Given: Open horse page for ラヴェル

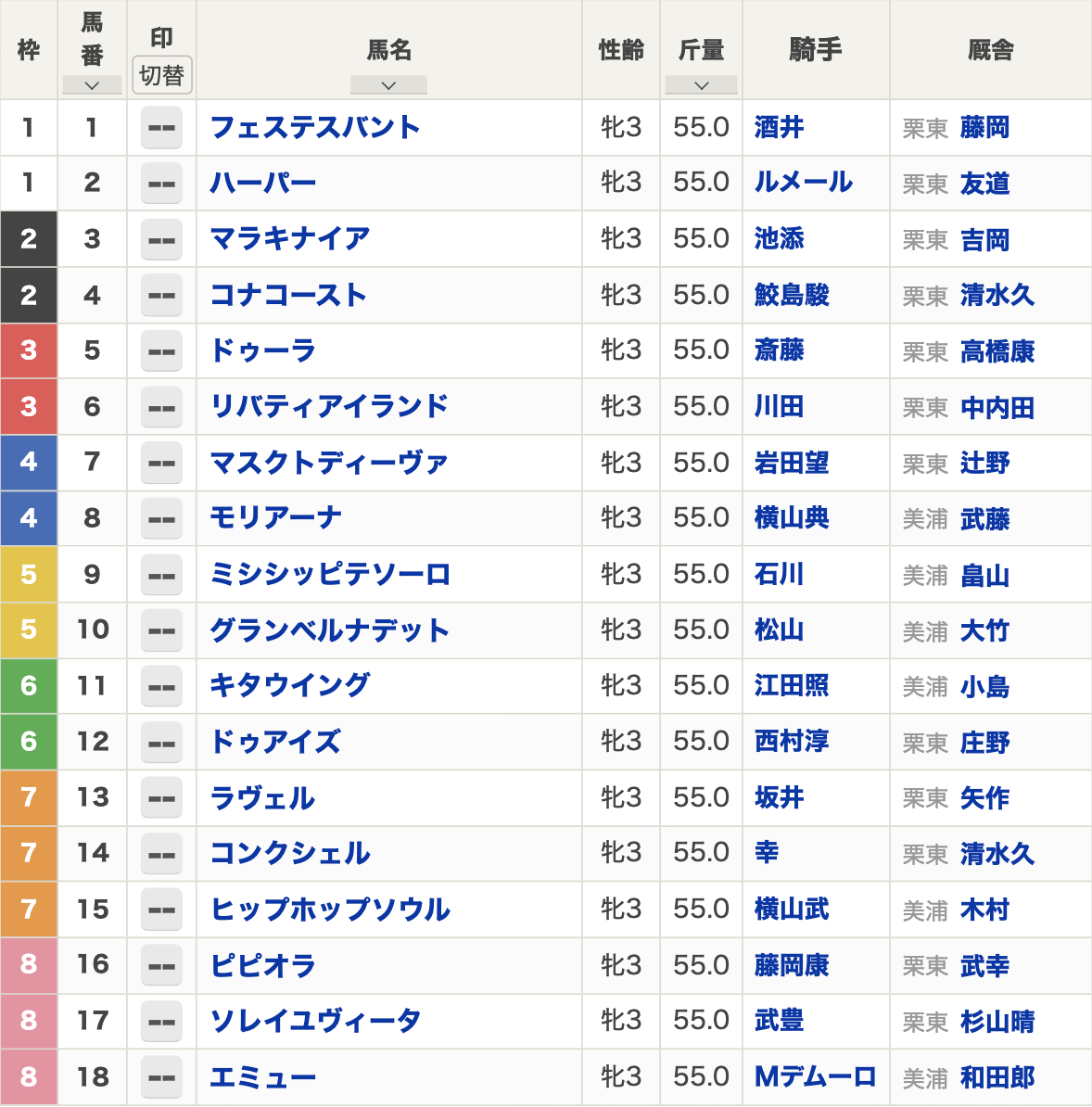Looking at the screenshot, I should coord(262,797).
